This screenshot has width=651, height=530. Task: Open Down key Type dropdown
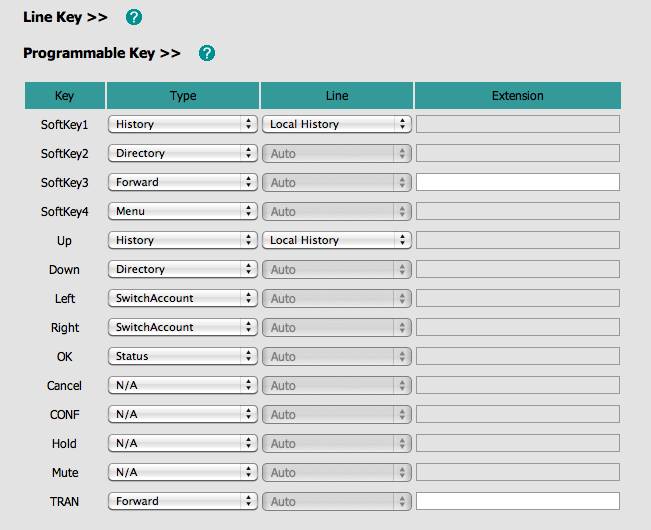pos(183,269)
